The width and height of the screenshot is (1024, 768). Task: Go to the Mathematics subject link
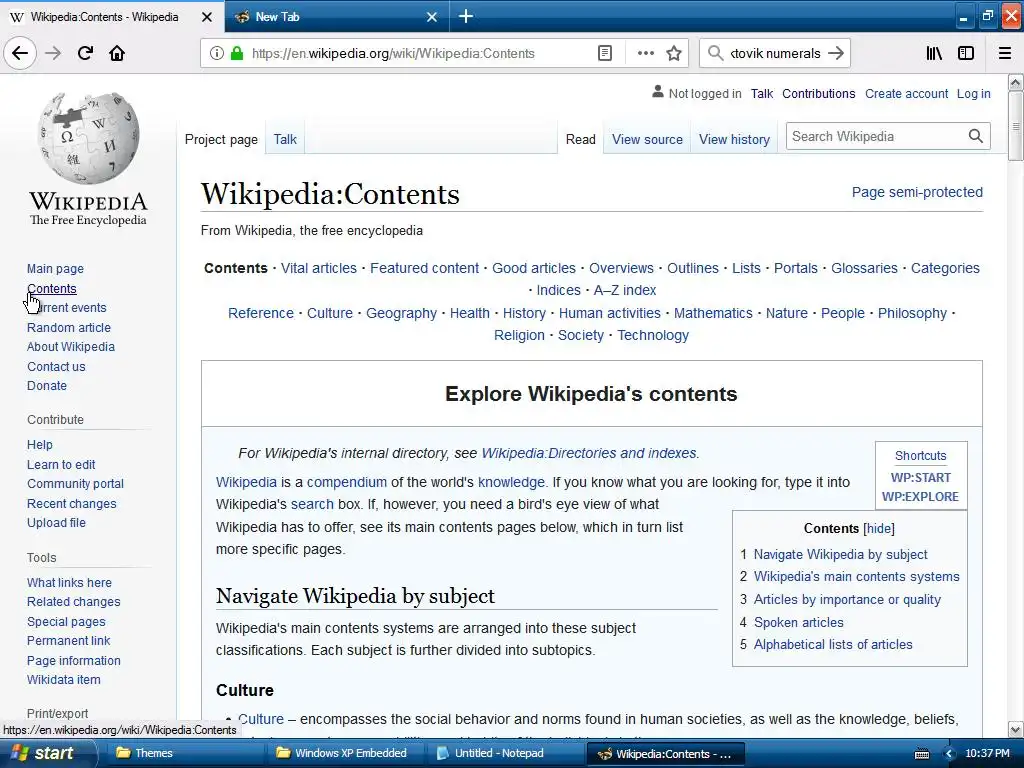click(713, 313)
